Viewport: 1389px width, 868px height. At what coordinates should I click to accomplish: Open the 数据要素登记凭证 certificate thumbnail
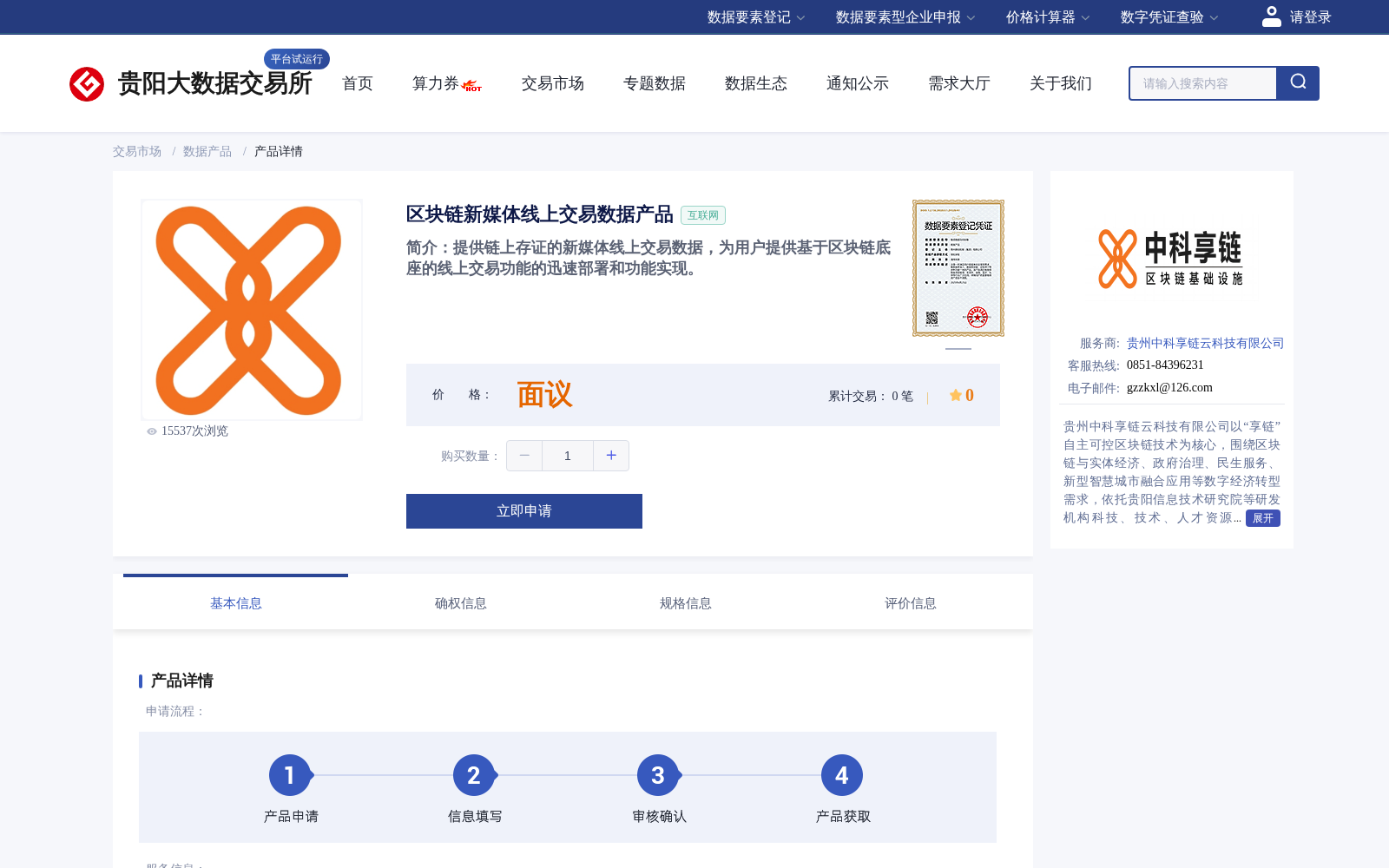[958, 268]
